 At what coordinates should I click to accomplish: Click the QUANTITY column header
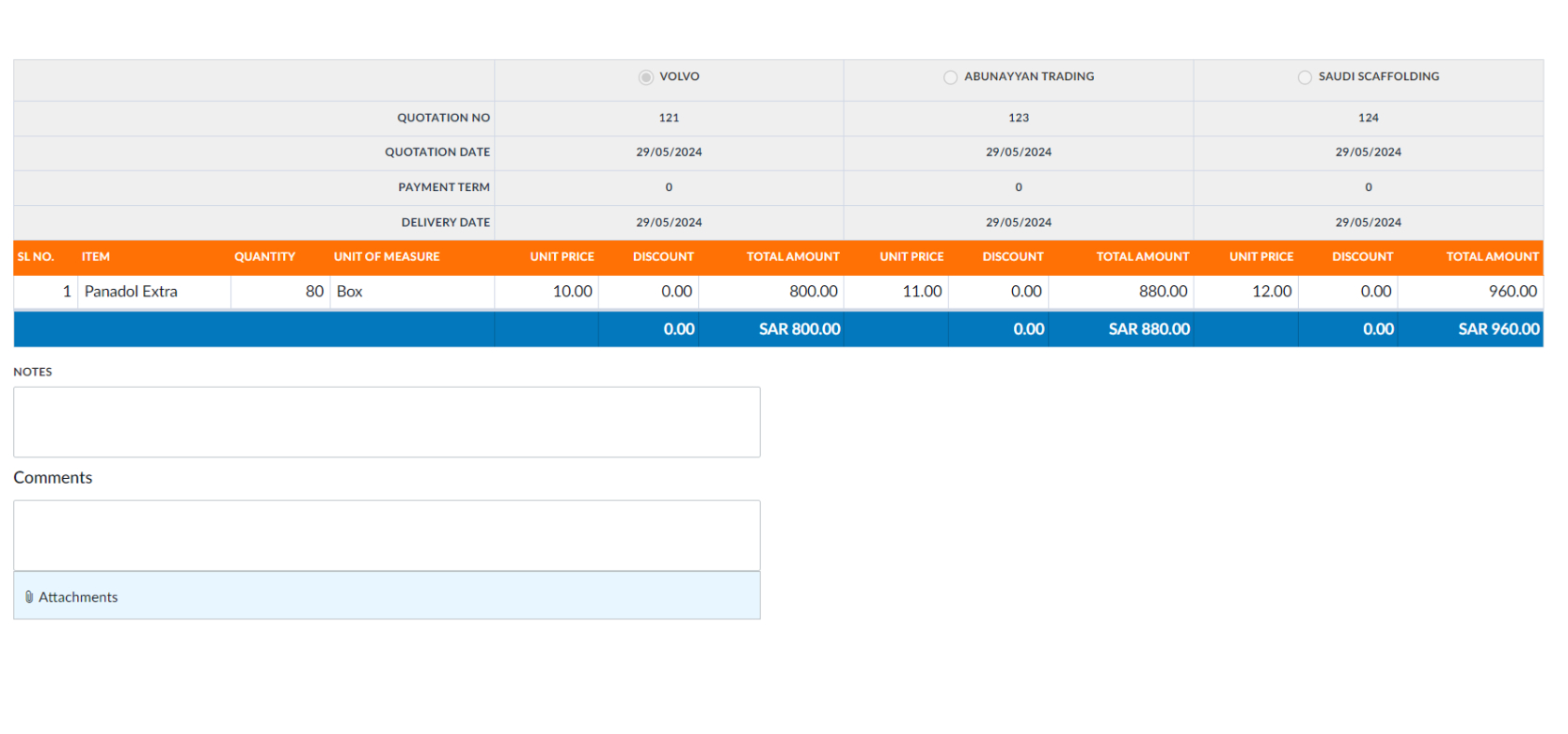[x=264, y=257]
